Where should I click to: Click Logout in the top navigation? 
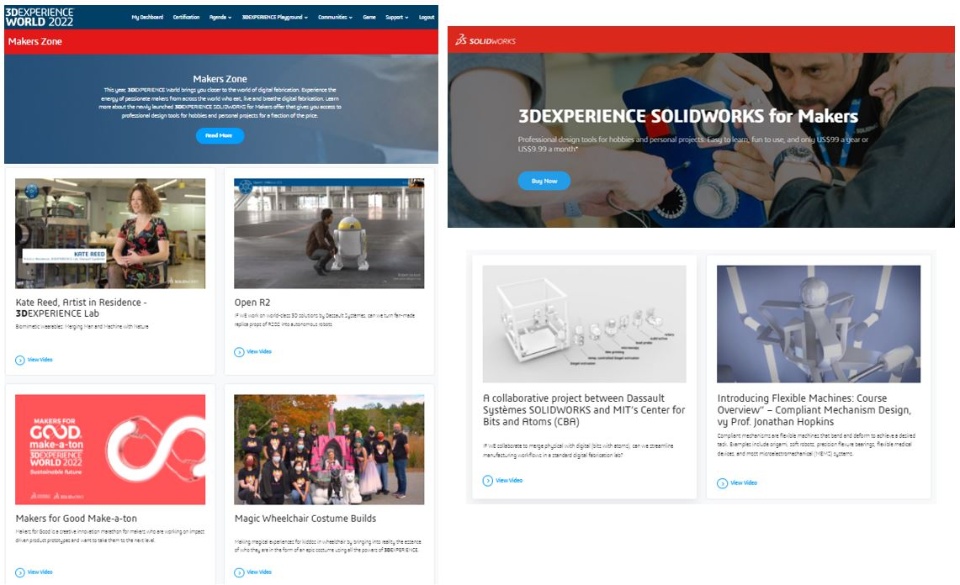point(427,17)
